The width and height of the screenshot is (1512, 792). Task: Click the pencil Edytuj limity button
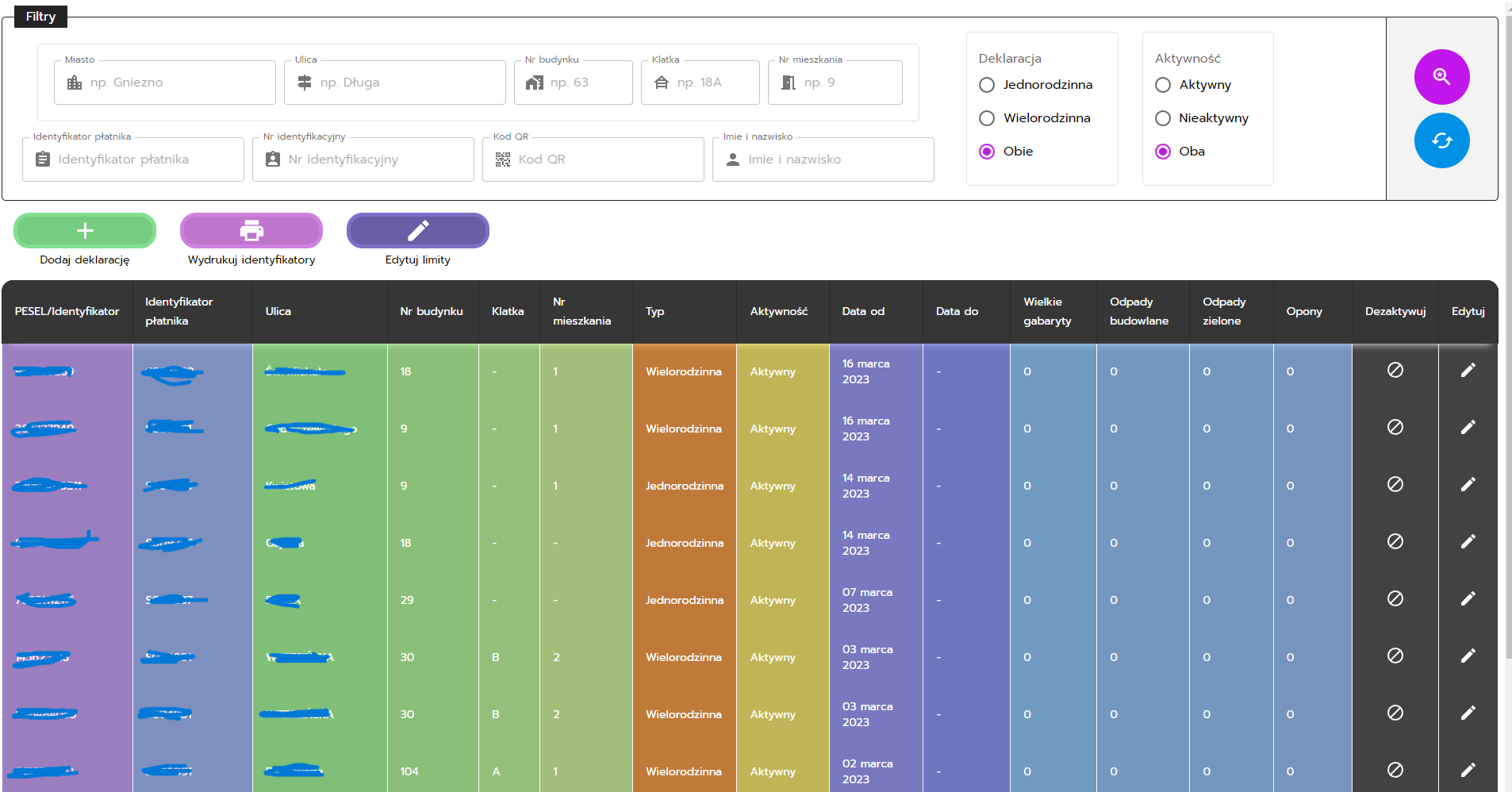[x=418, y=230]
